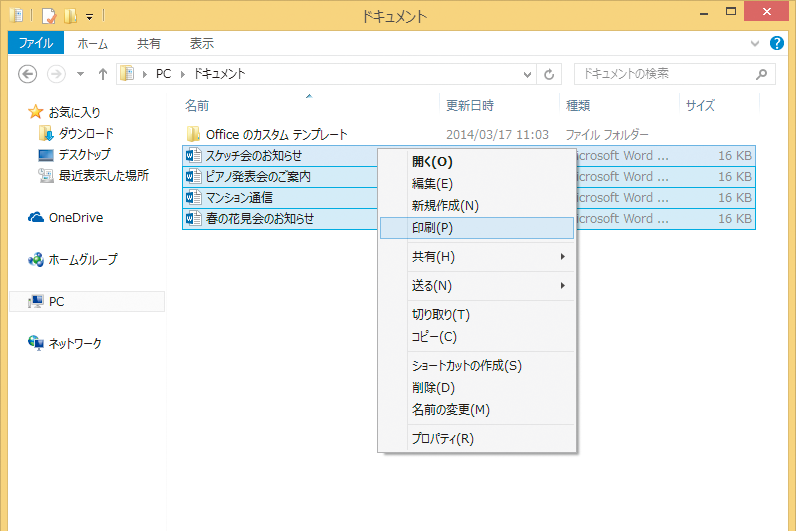Expand the 共有(H) submenu
796x531 pixels.
[x=476, y=257]
